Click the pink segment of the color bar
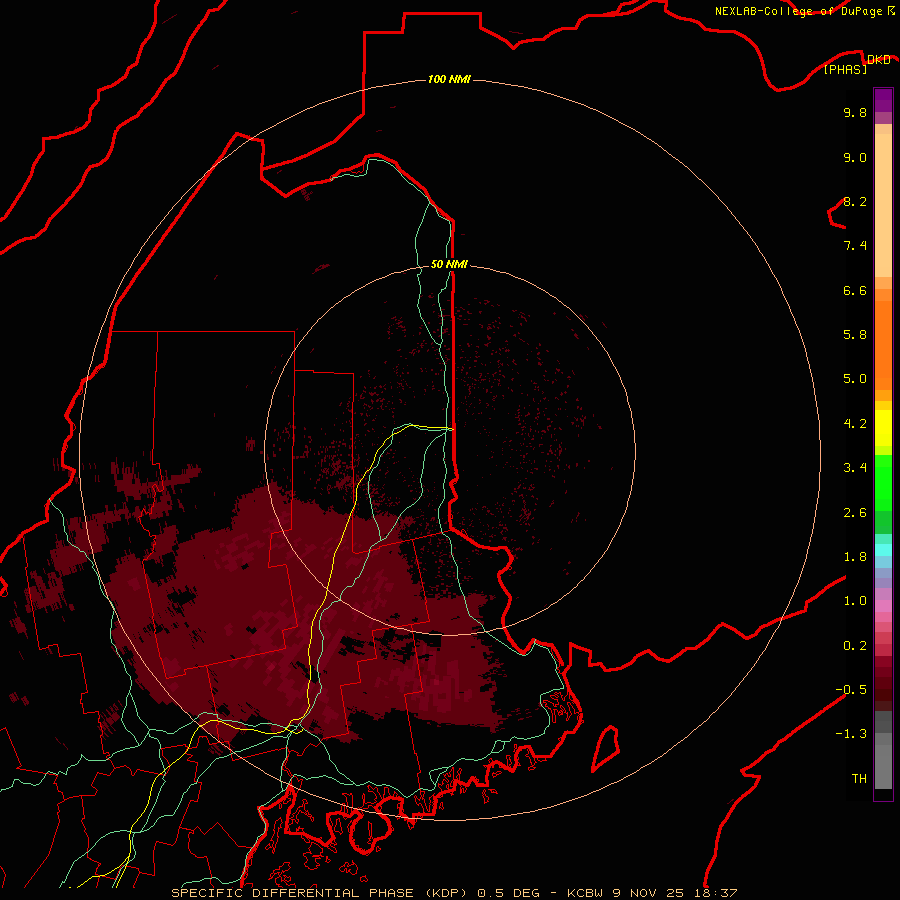Image resolution: width=900 pixels, height=900 pixels. click(883, 606)
